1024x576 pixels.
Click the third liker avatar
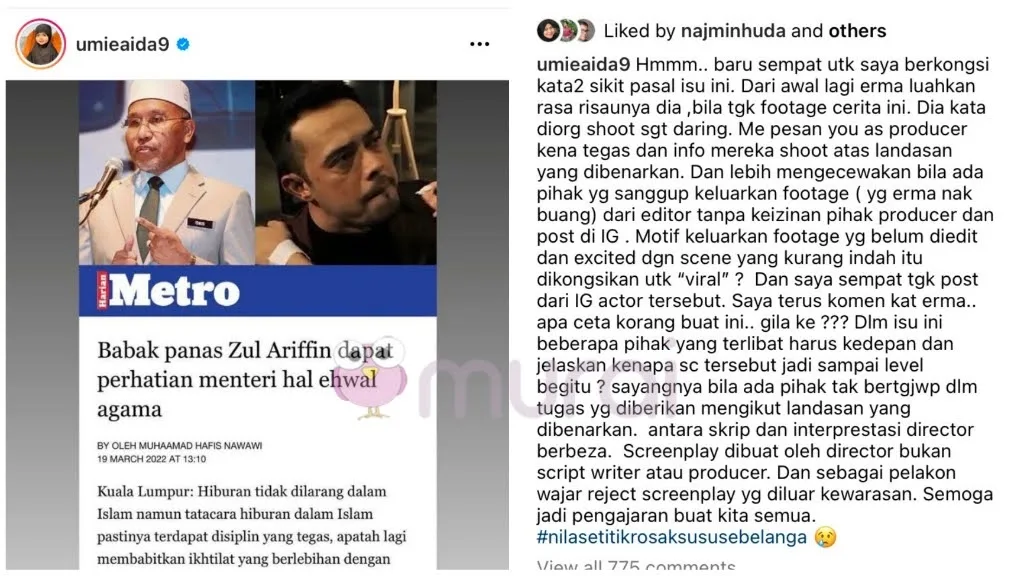click(x=585, y=30)
